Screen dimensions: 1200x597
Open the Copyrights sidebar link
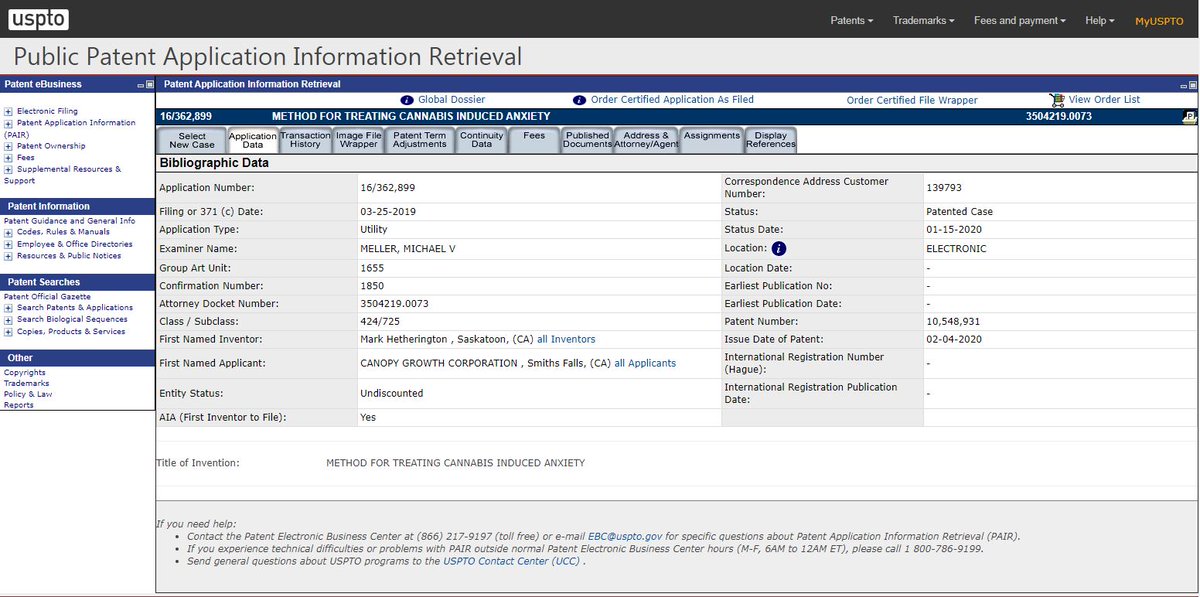click(x=25, y=373)
